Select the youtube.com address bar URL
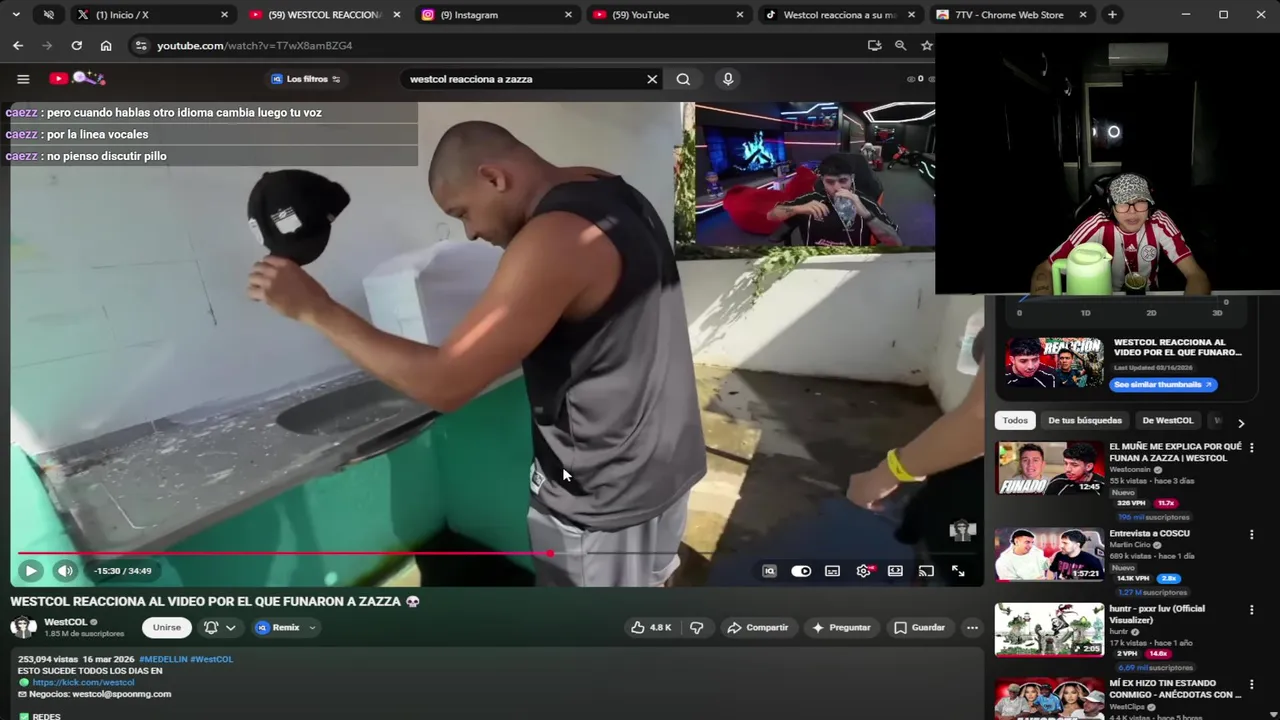The image size is (1280, 720). 254,45
